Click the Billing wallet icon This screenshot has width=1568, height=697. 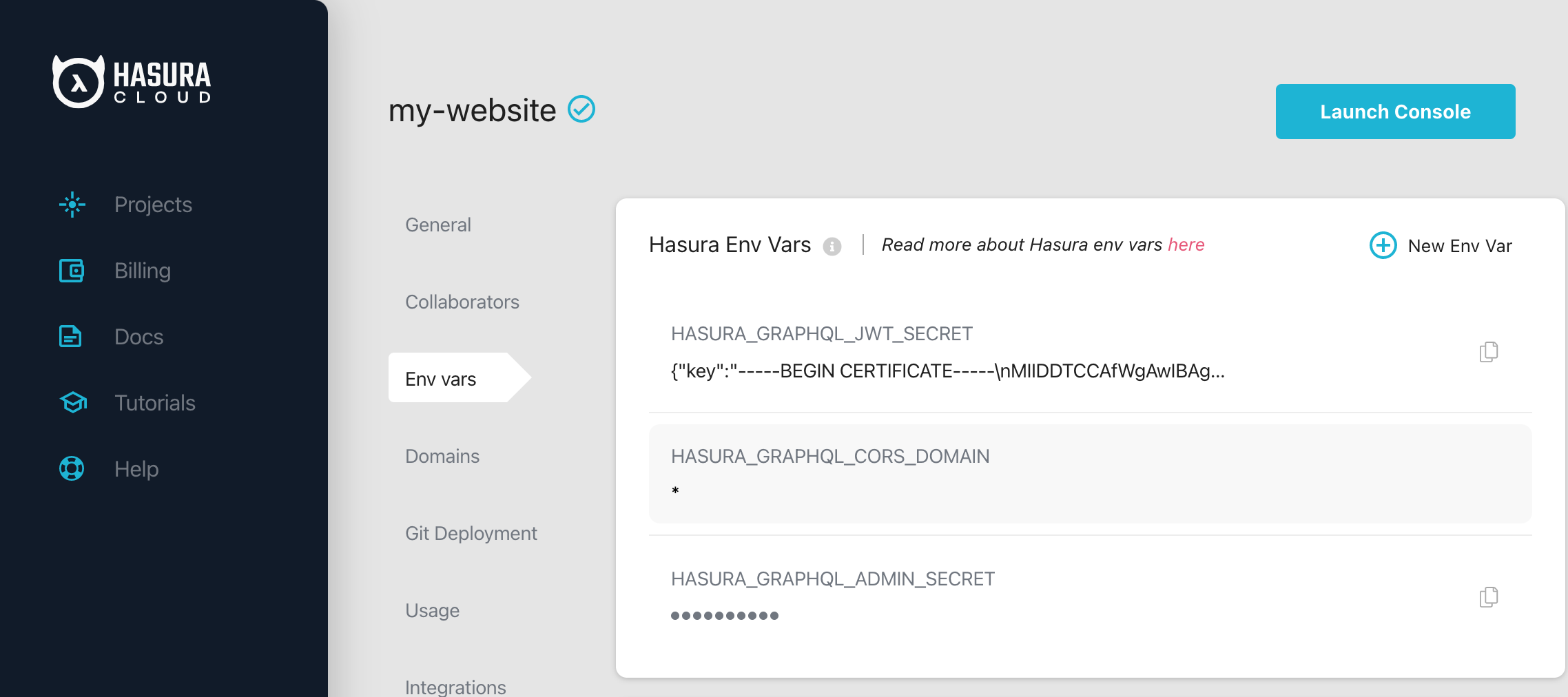pyautogui.click(x=72, y=271)
